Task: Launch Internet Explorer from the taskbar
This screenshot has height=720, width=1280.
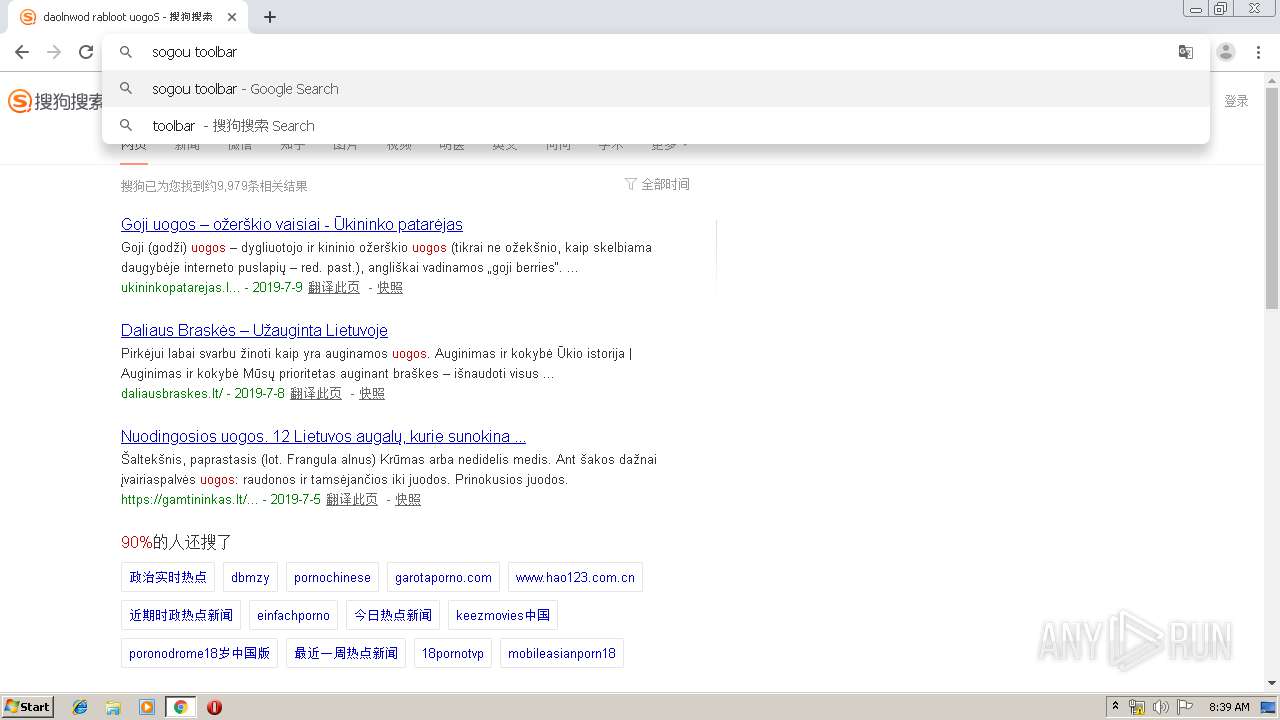Action: click(80, 707)
